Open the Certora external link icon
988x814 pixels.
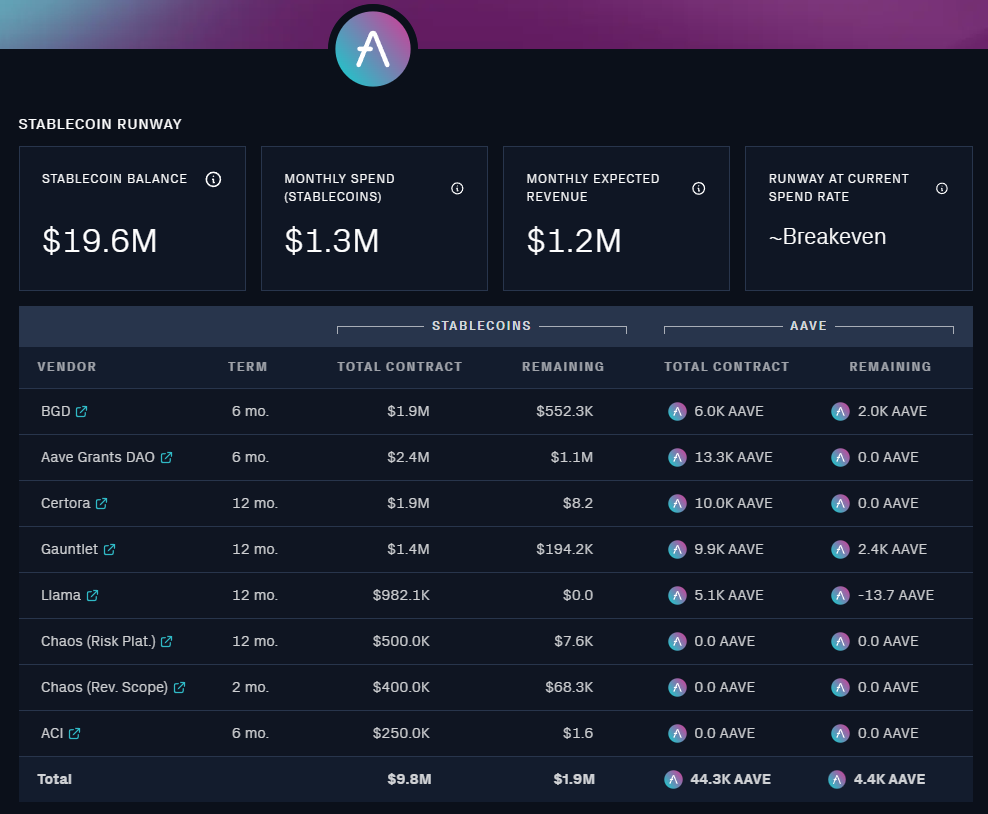[101, 503]
